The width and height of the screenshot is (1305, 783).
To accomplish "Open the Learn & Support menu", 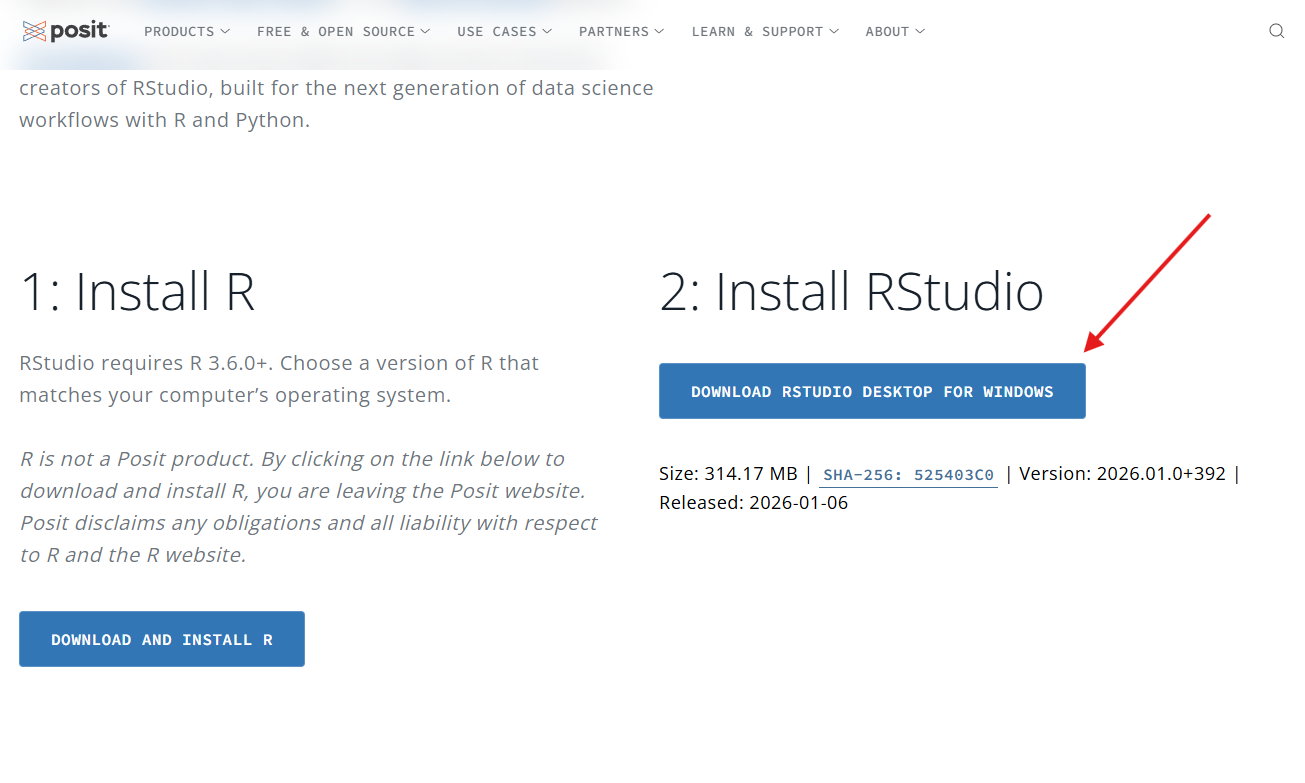I will (766, 32).
